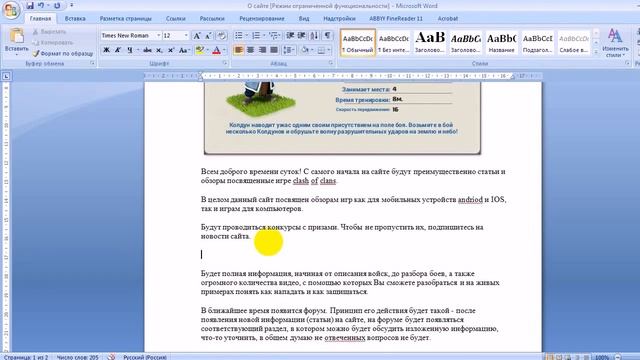
Task: Switch to the Вставка tab
Action: [75, 19]
